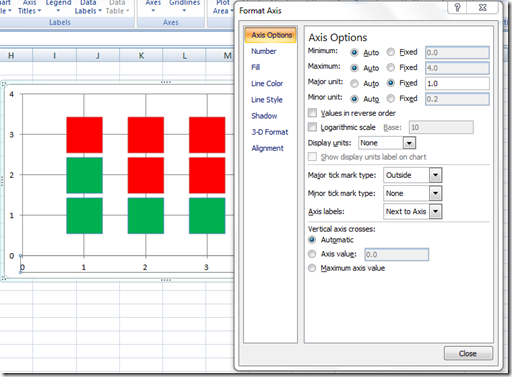Choose Fixed for Minor unit
512x377 pixels.
pyautogui.click(x=391, y=99)
